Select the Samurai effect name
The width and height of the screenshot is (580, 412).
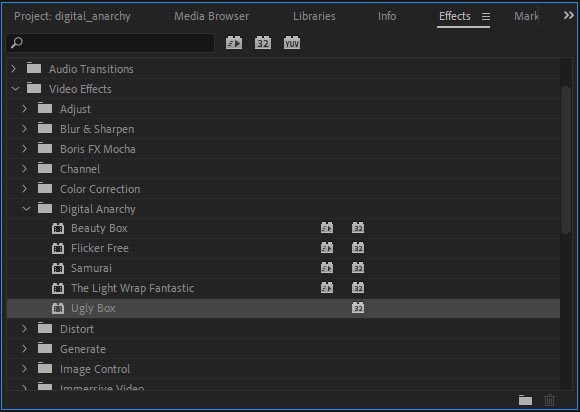[x=91, y=268]
